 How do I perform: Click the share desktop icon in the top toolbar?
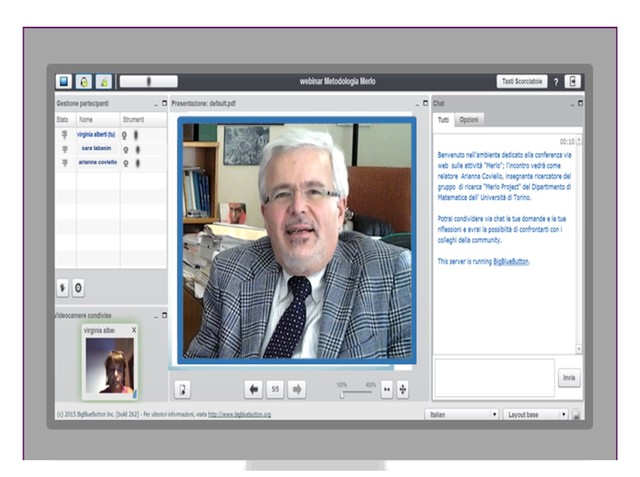click(x=64, y=81)
